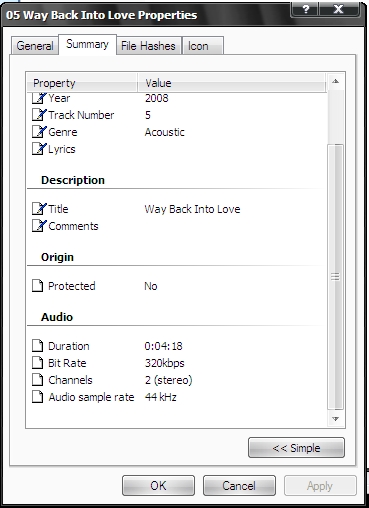Click the page icon beside Audio sample rate
The width and height of the screenshot is (369, 508).
point(38,397)
